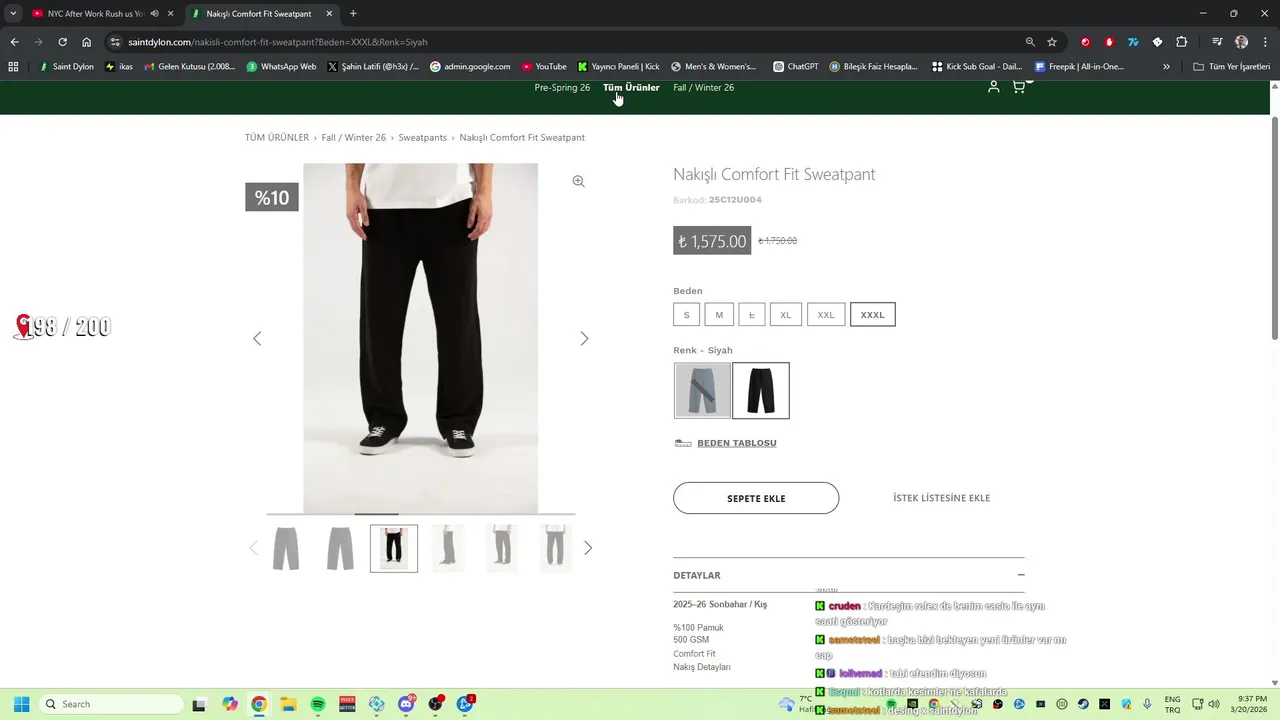Select the black sweatpant thumbnail

click(394, 548)
